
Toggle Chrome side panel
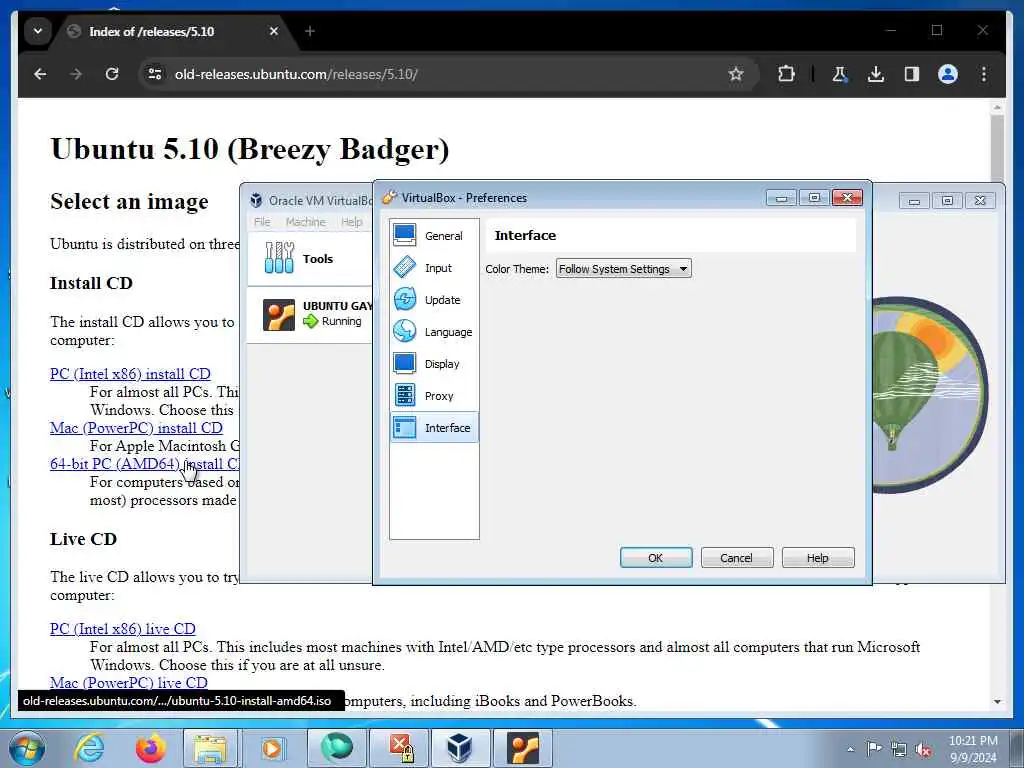pyautogui.click(x=912, y=74)
